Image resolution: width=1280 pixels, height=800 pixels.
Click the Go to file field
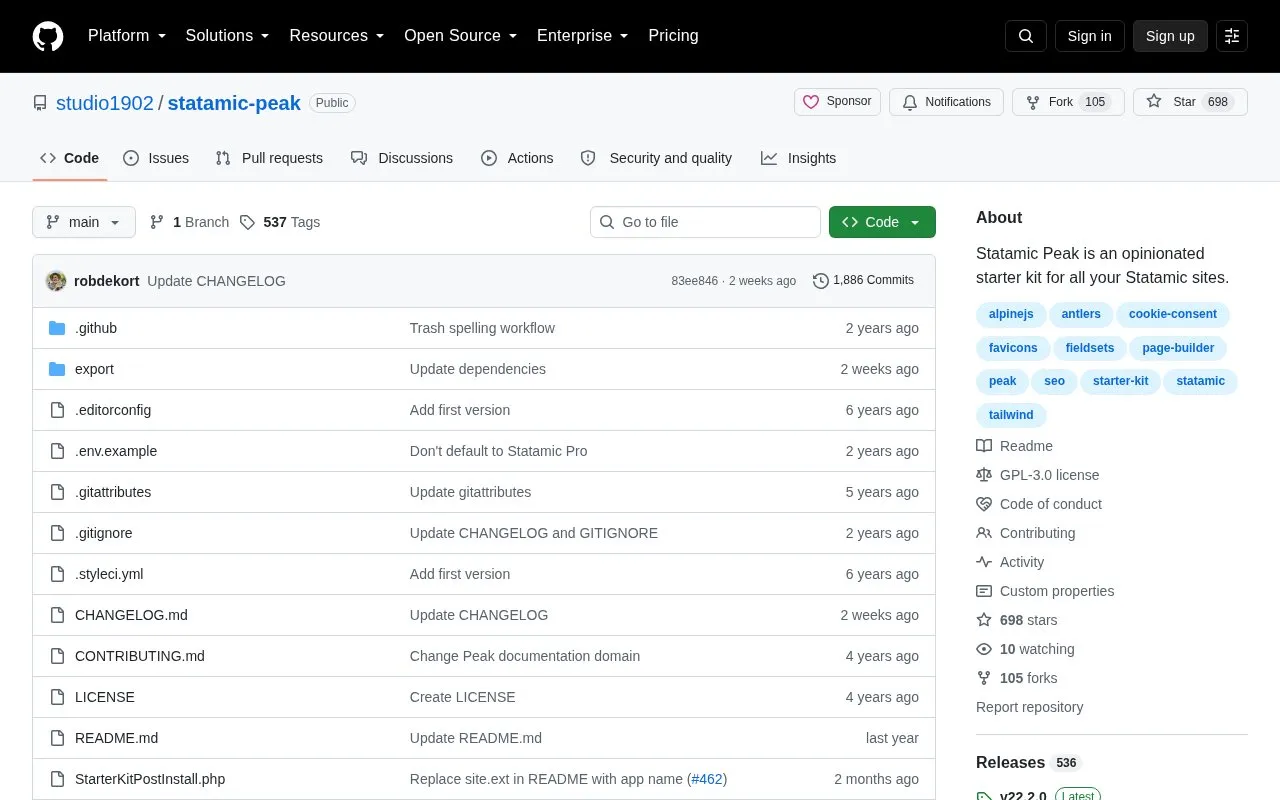tap(705, 222)
